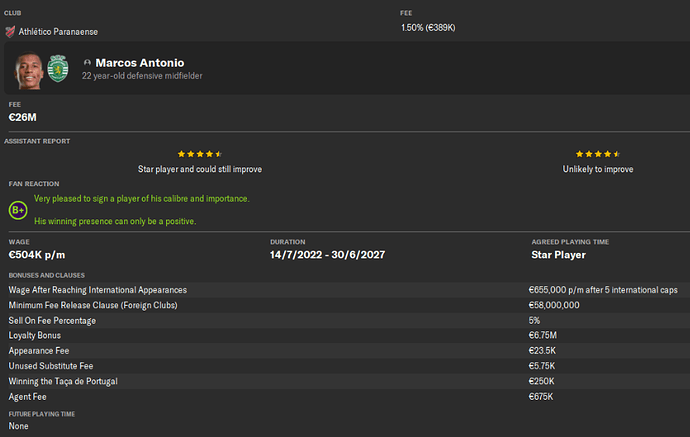
Task: Click the €6.75M loyalty bonus value
Action: pos(543,335)
